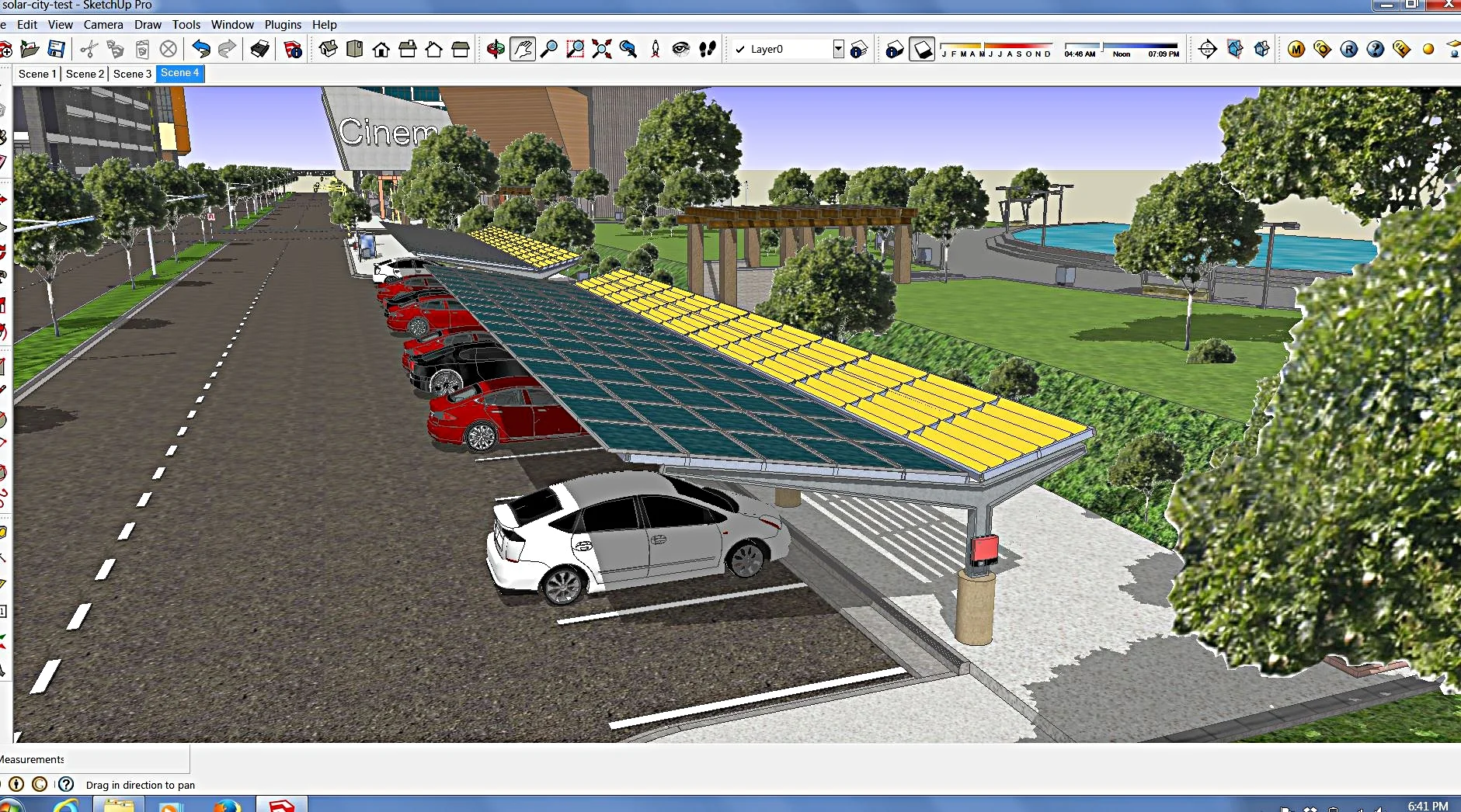The height and width of the screenshot is (812, 1461).
Task: Open the View menu
Action: tap(61, 25)
